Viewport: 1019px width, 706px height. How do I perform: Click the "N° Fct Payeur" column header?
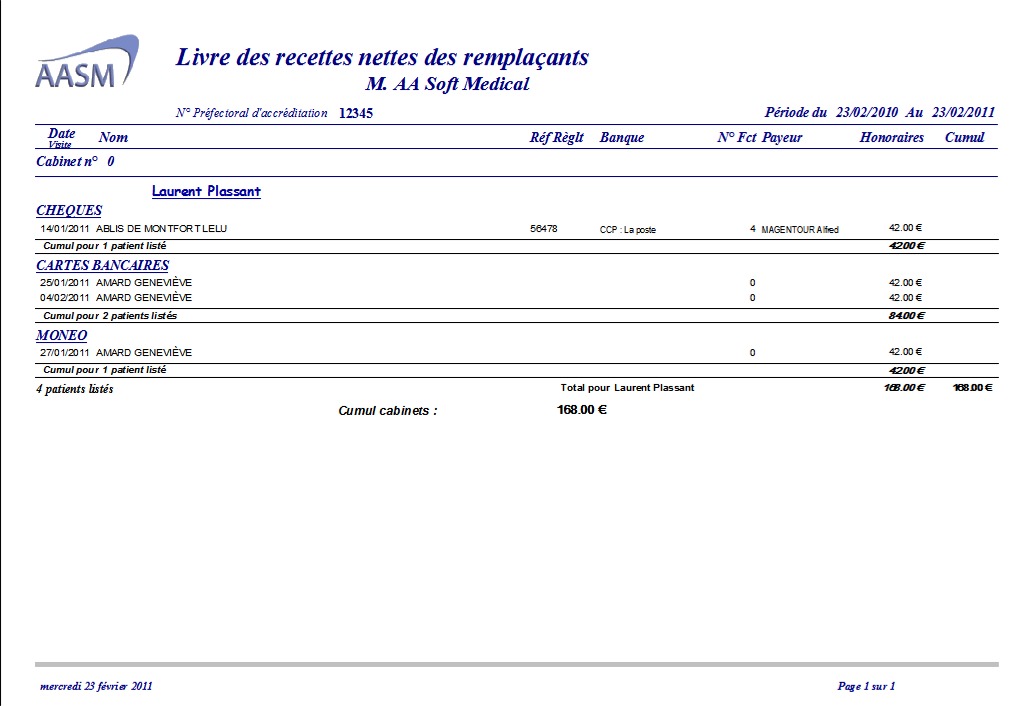pos(760,137)
